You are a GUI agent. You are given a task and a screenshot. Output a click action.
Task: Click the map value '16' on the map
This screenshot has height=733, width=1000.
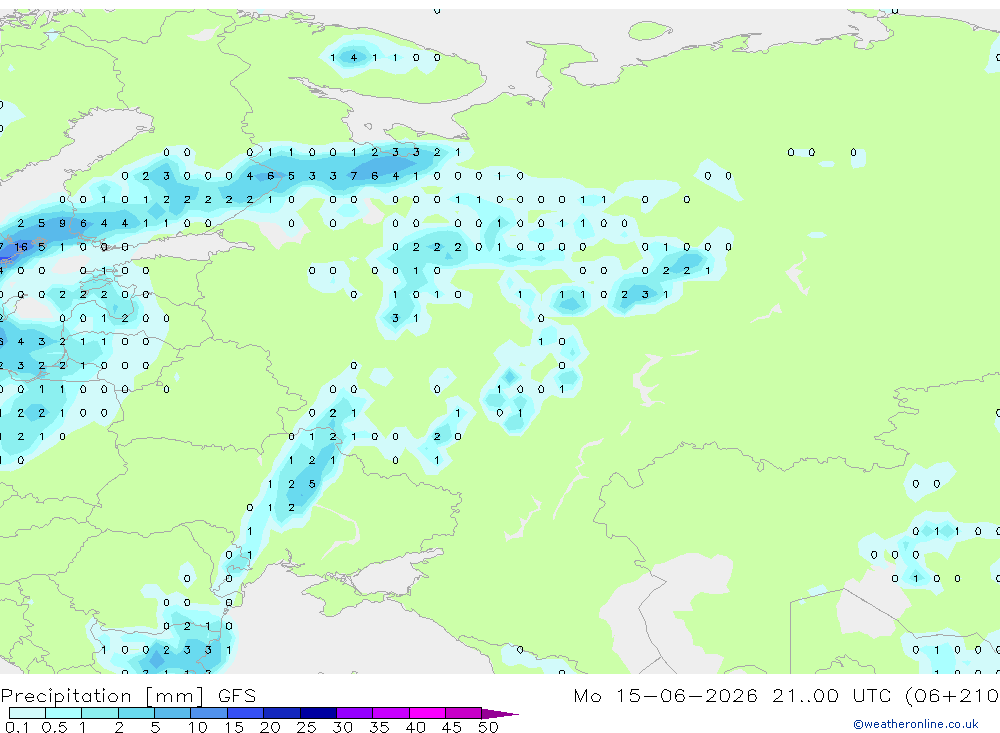click(21, 247)
